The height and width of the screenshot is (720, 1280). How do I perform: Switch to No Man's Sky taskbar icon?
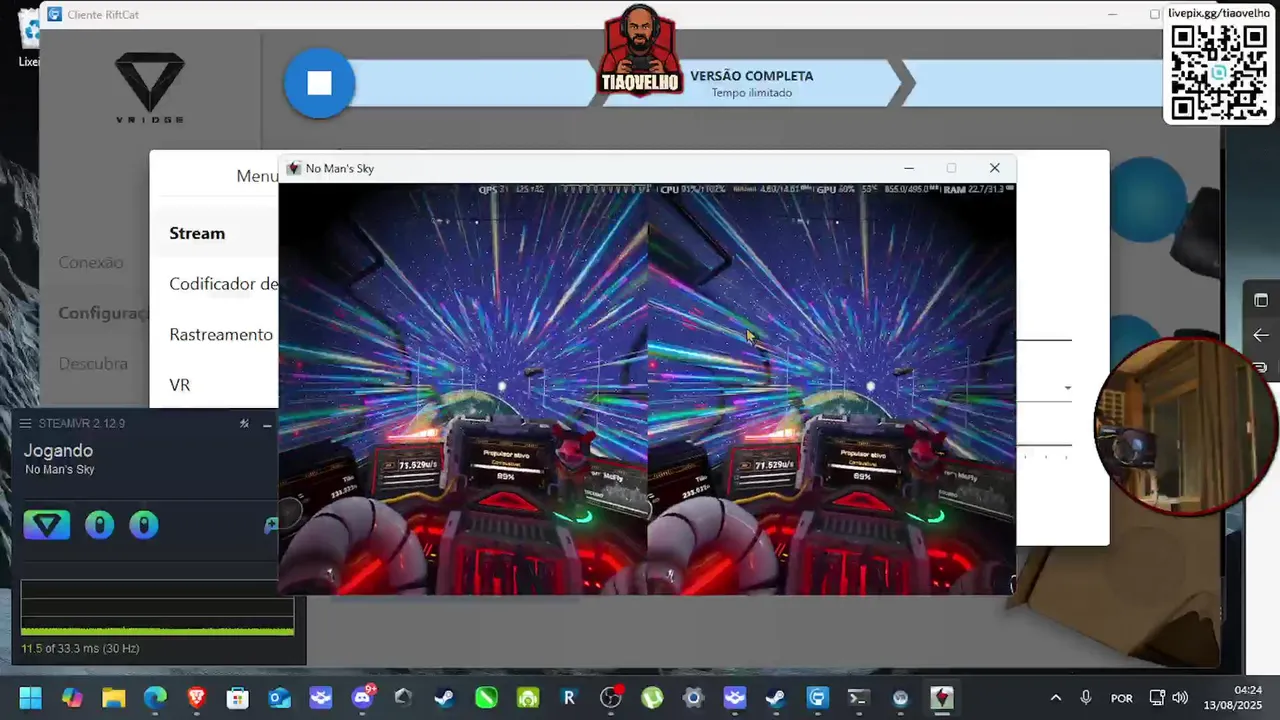tap(941, 698)
